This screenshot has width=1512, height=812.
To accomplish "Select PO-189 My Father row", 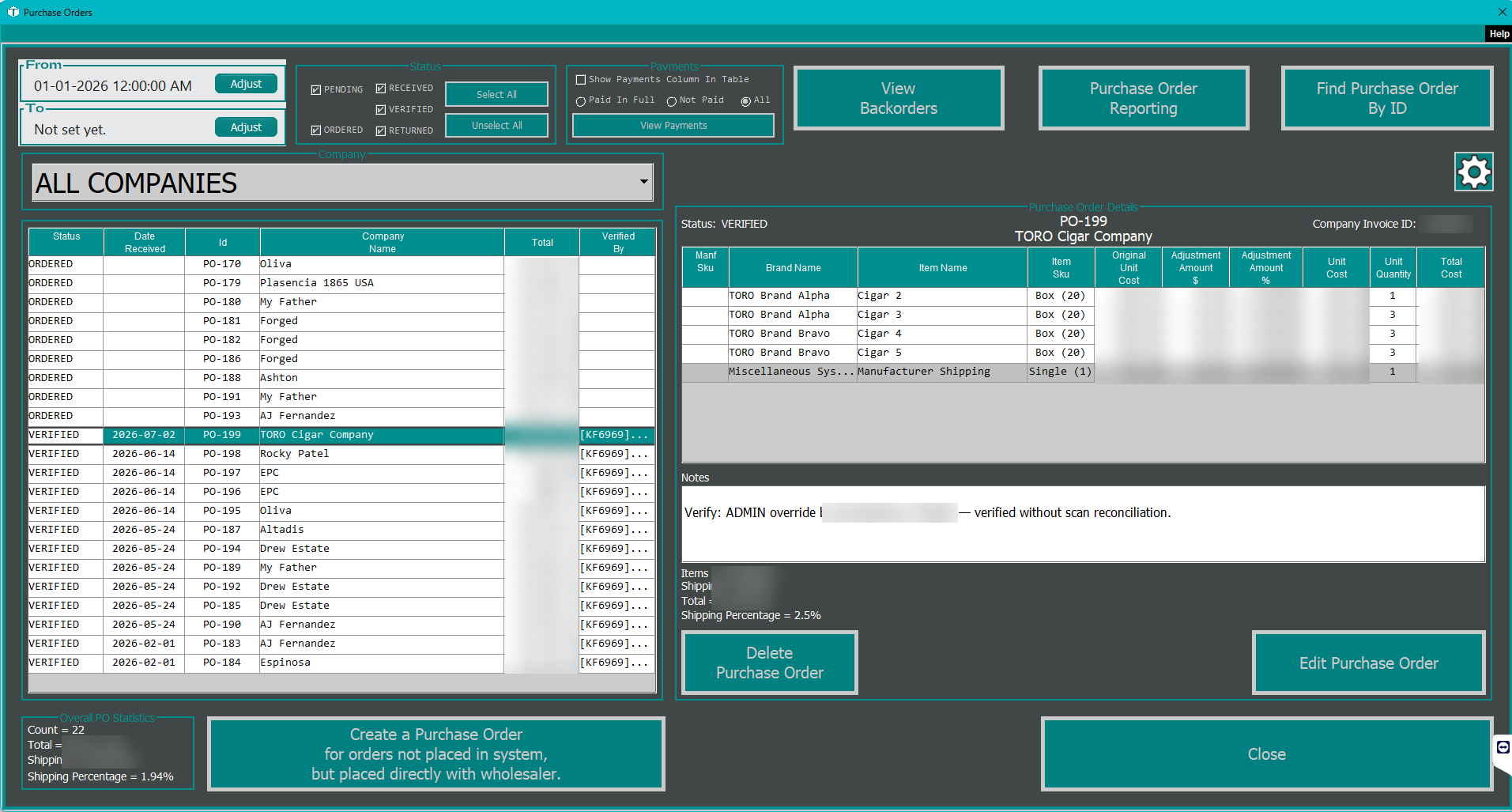I will (341, 568).
